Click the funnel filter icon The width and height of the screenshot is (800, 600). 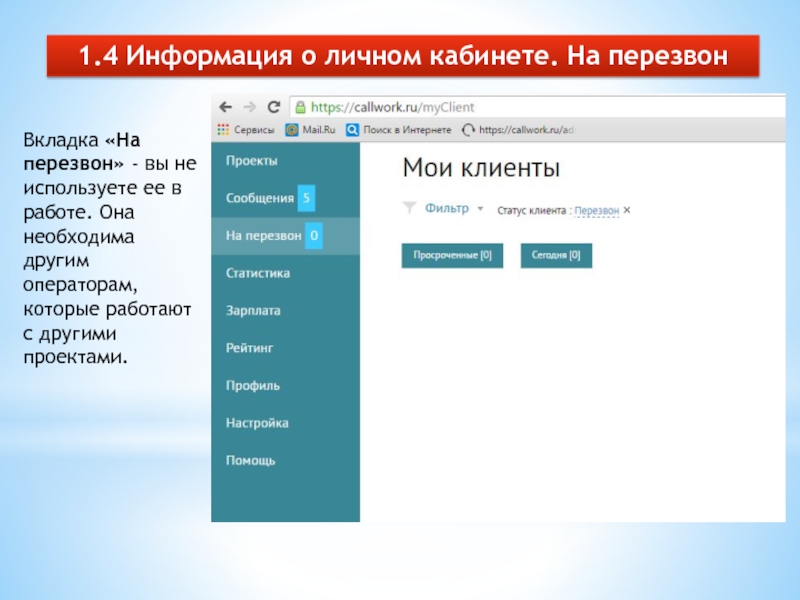[409, 209]
